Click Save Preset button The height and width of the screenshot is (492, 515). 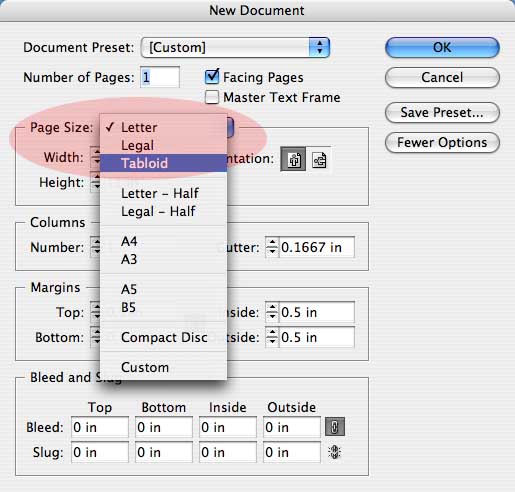click(x=442, y=112)
